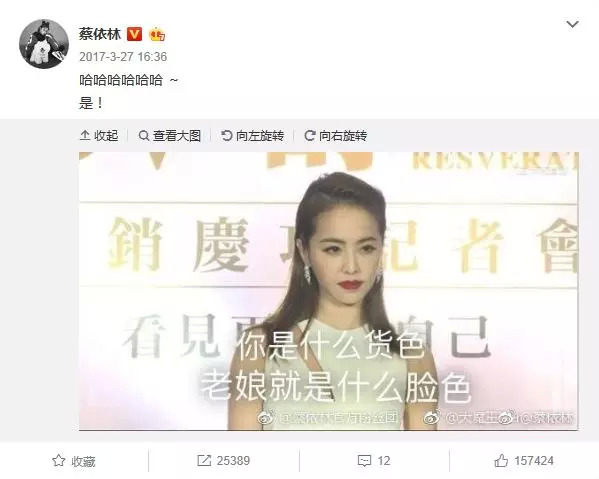599x479 pixels.
Task: Collapse the image with 收起
Action: (x=99, y=136)
